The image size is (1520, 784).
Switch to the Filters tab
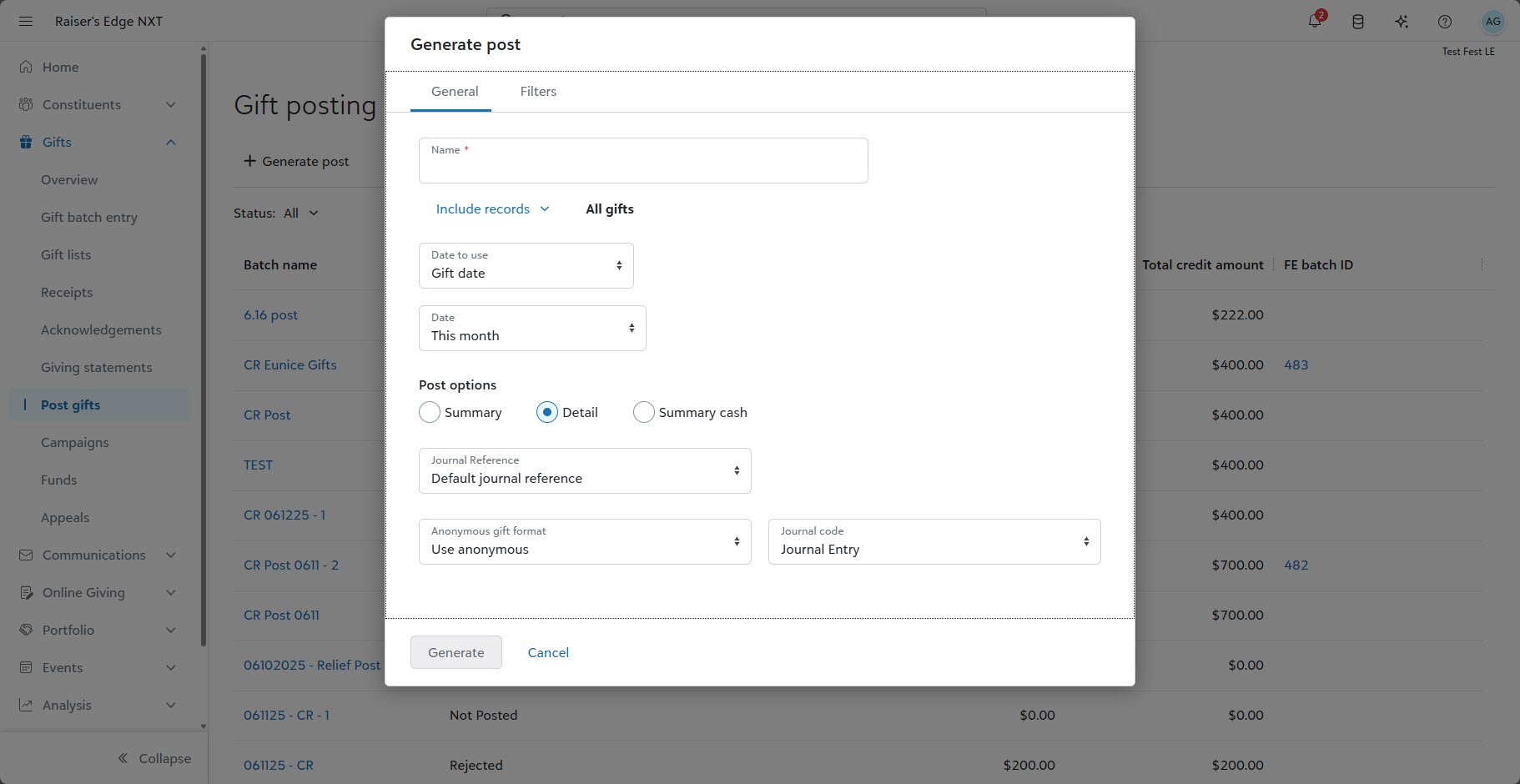point(538,92)
